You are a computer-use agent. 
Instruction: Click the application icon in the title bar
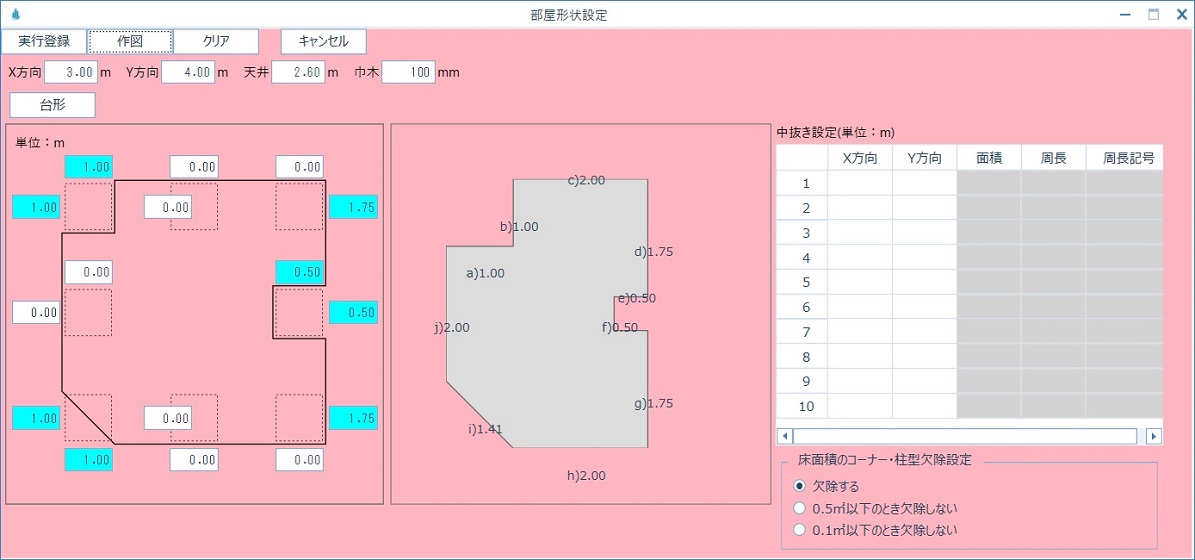[17, 14]
